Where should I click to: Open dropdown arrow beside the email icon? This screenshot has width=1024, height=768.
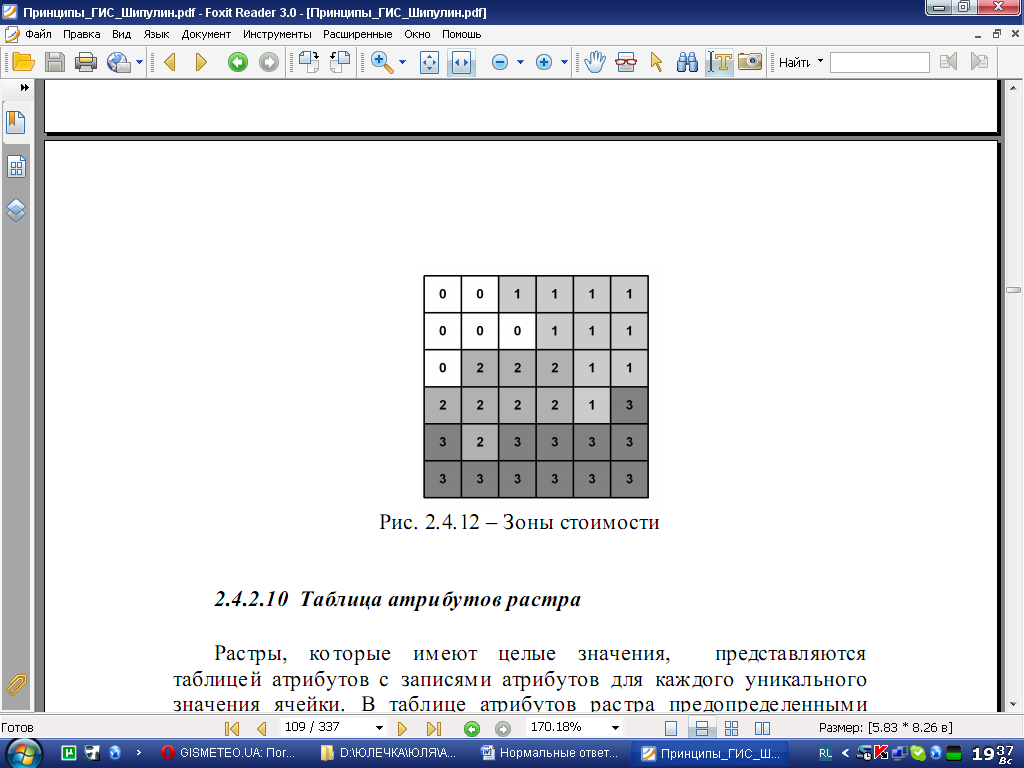(x=139, y=62)
